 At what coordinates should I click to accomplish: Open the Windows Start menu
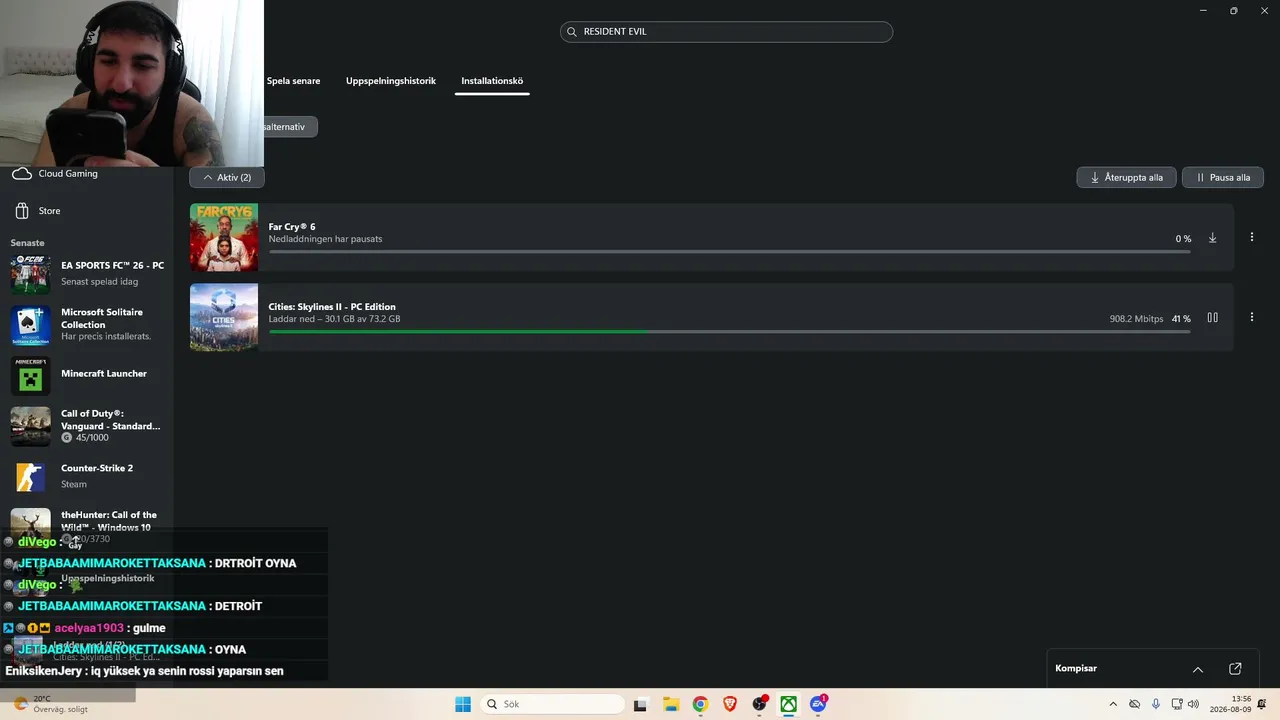pyautogui.click(x=463, y=704)
